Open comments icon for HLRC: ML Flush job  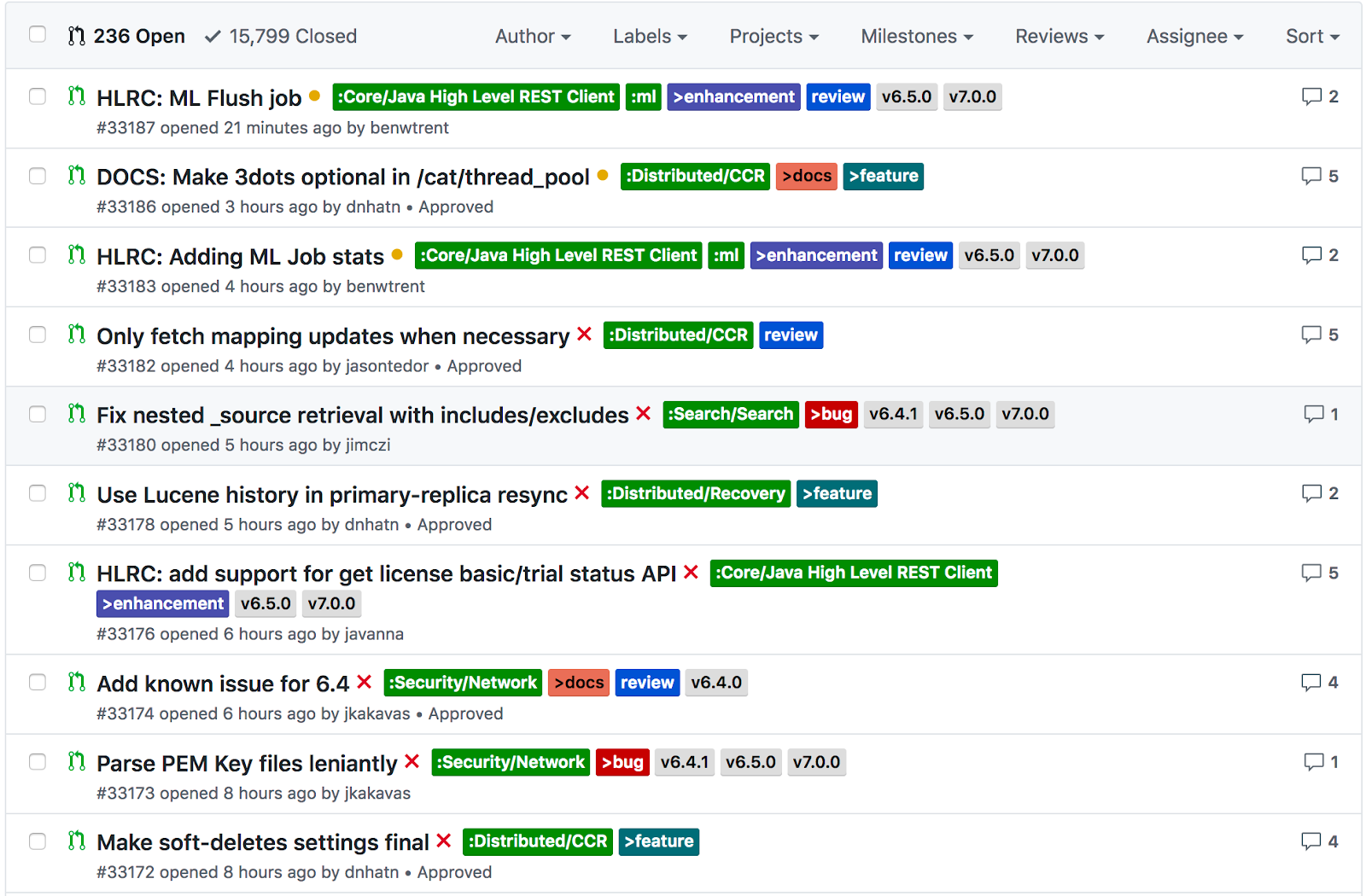1311,96
